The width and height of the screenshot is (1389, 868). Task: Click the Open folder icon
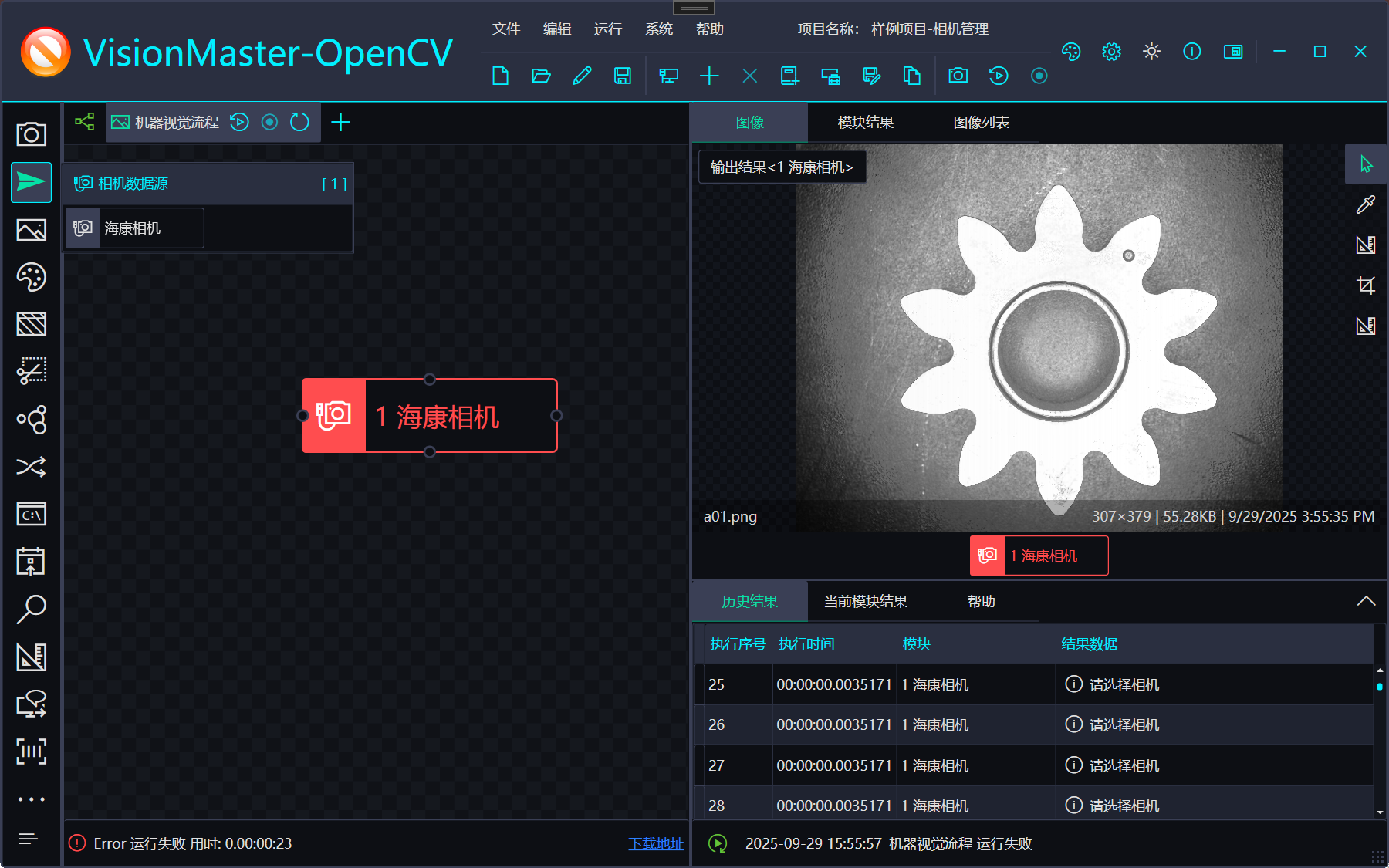pyautogui.click(x=541, y=76)
